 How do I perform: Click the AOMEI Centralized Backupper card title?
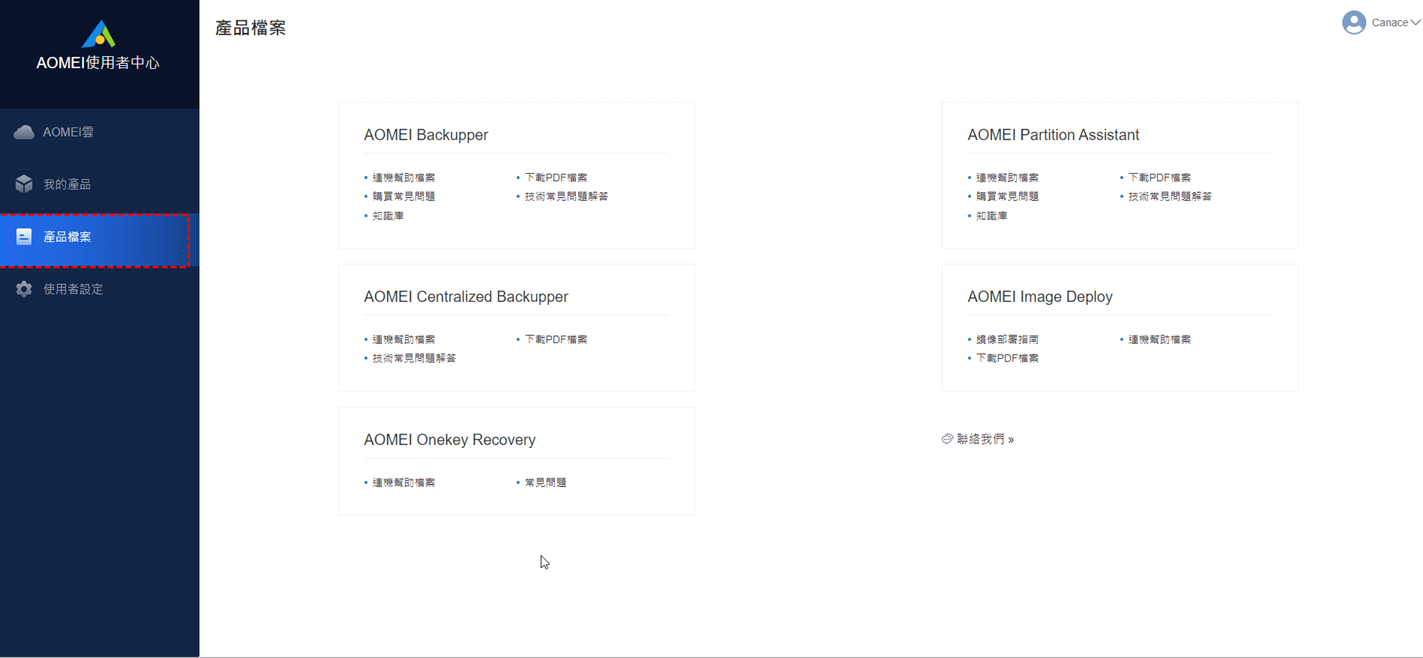click(466, 297)
